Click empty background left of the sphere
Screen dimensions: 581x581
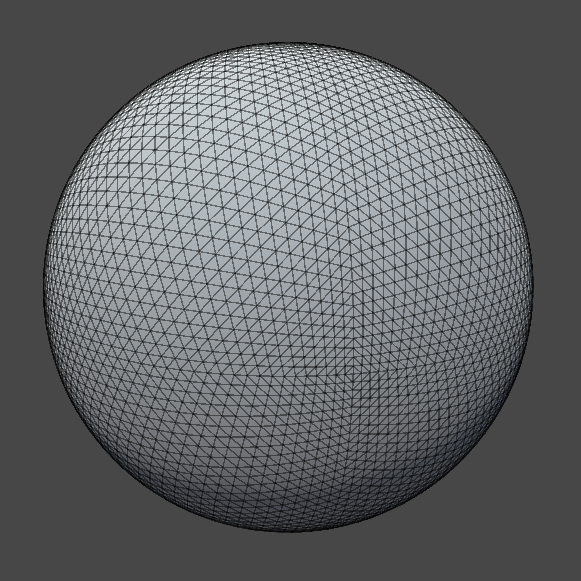pos(21,287)
